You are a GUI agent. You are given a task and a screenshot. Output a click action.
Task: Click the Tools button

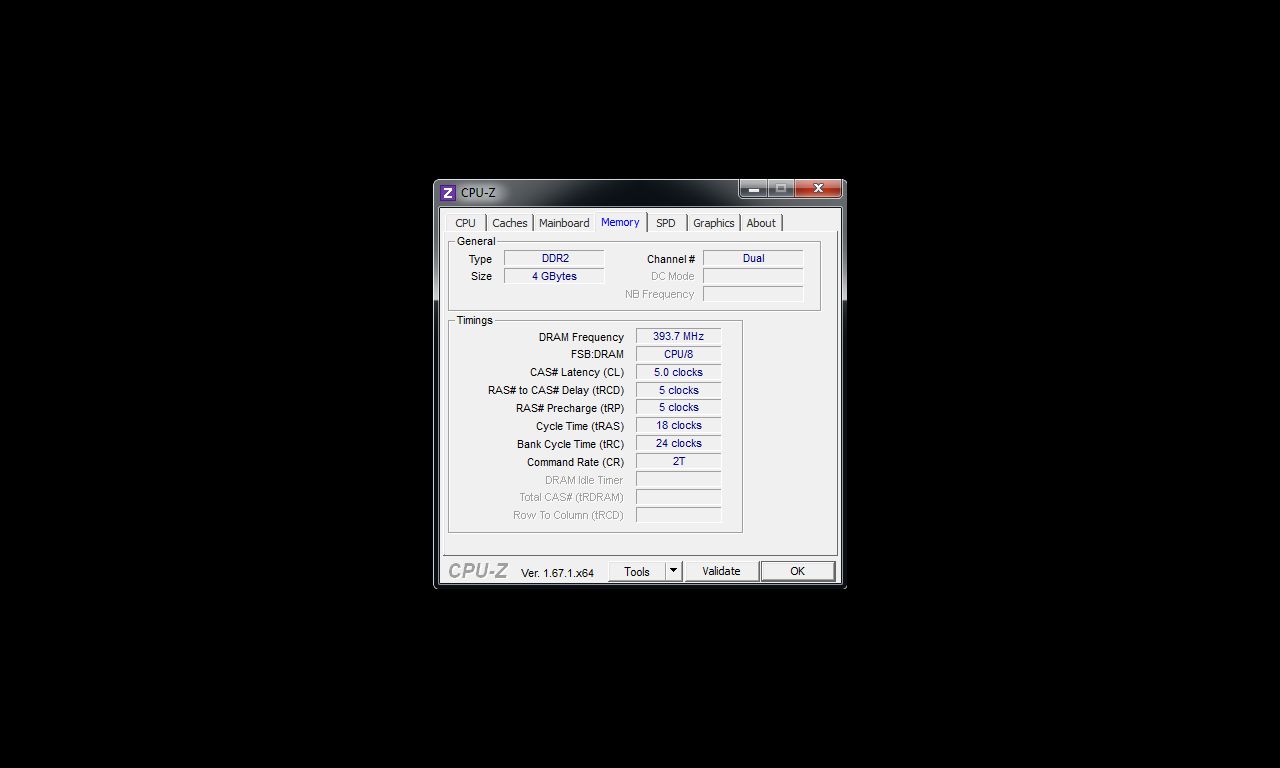tap(637, 572)
